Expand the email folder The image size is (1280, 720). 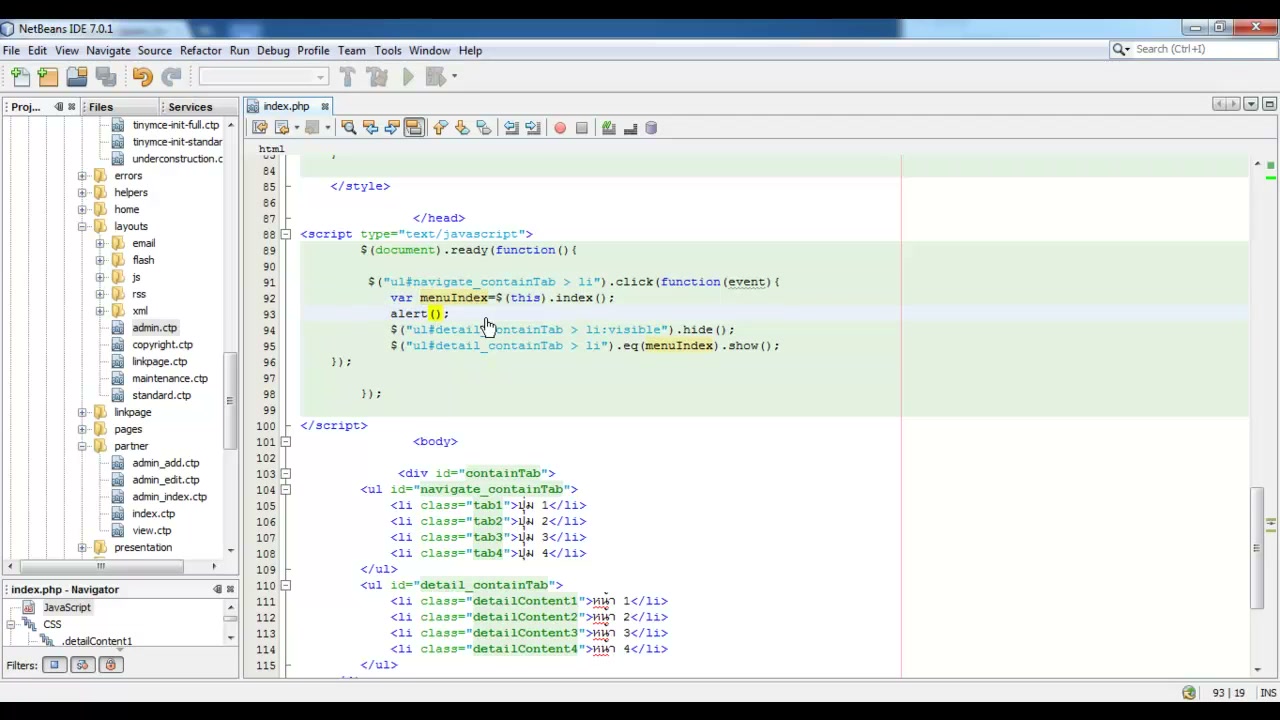point(100,244)
